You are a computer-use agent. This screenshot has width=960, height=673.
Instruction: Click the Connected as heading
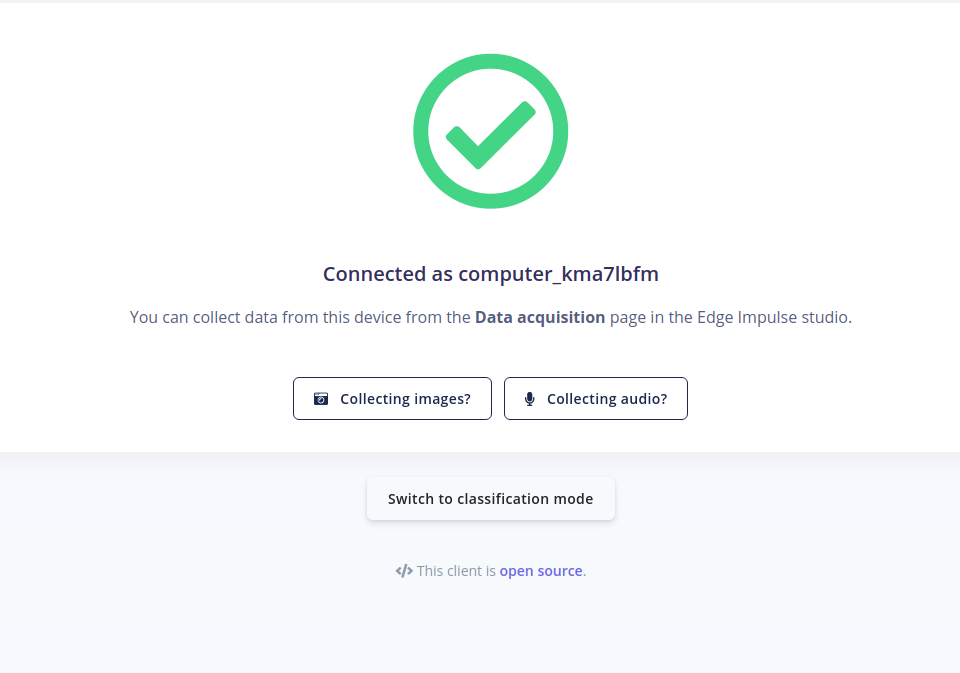(490, 274)
